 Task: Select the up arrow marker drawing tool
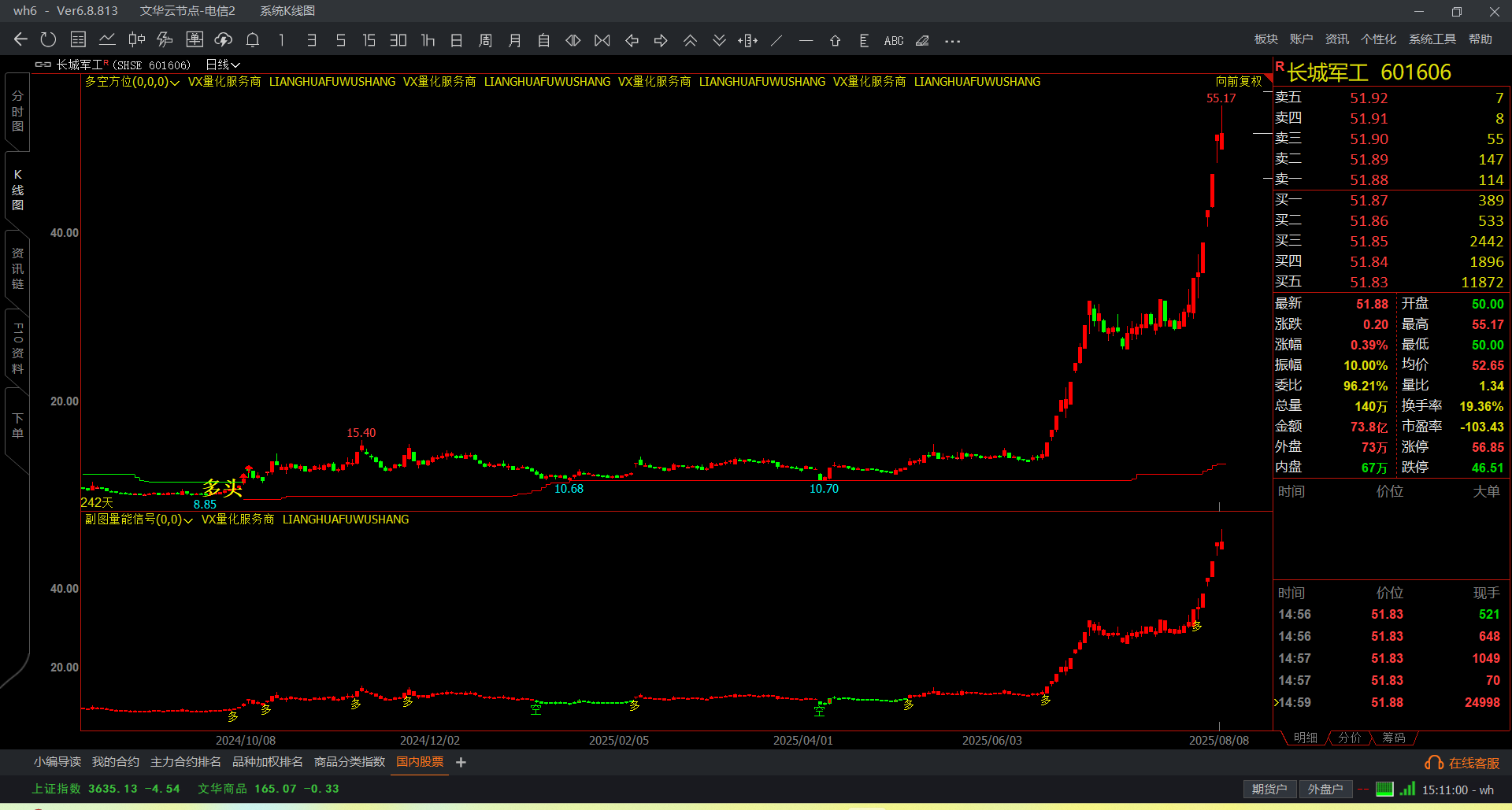[x=836, y=40]
